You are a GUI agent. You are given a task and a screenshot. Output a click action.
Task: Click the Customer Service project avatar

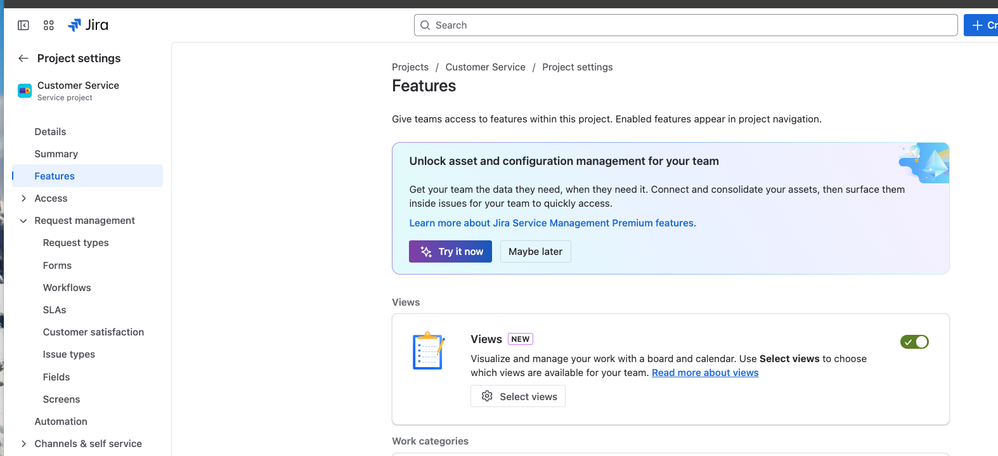[25, 91]
